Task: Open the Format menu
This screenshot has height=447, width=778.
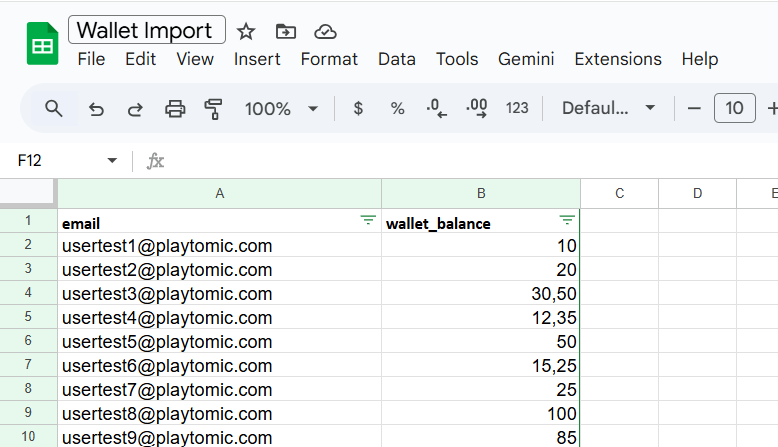Action: 329,59
